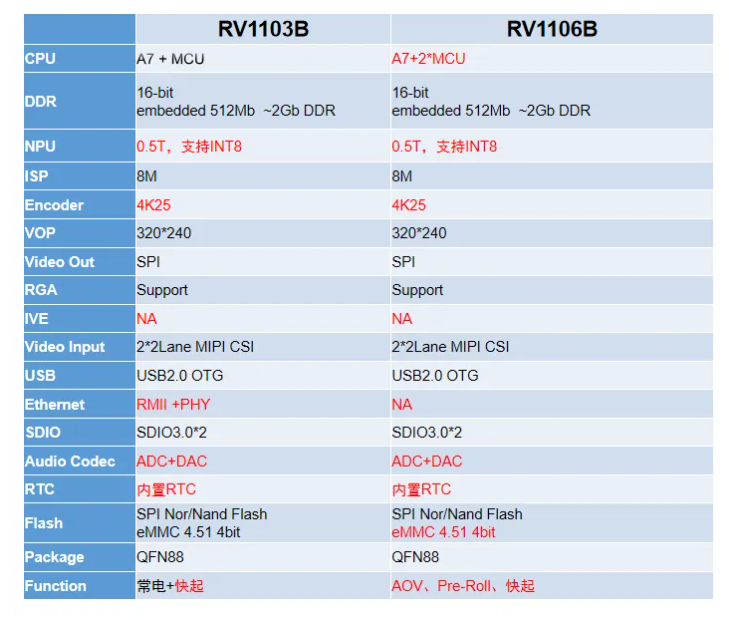Select the RTC row label

coord(40,490)
